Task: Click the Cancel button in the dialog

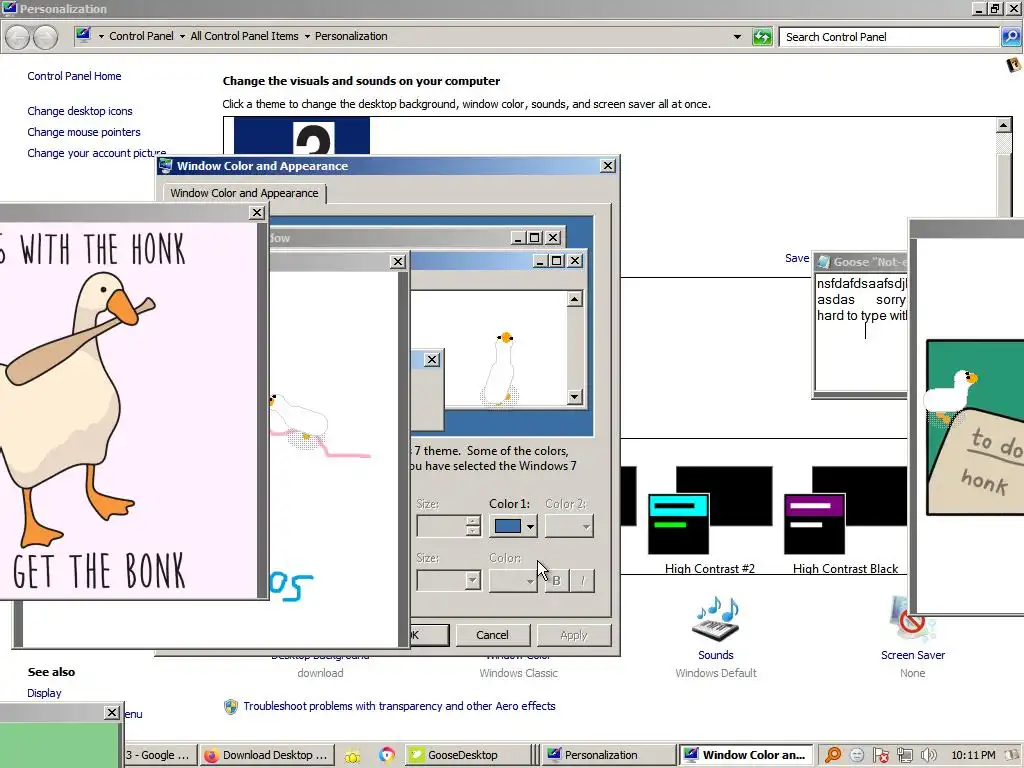Action: click(492, 635)
